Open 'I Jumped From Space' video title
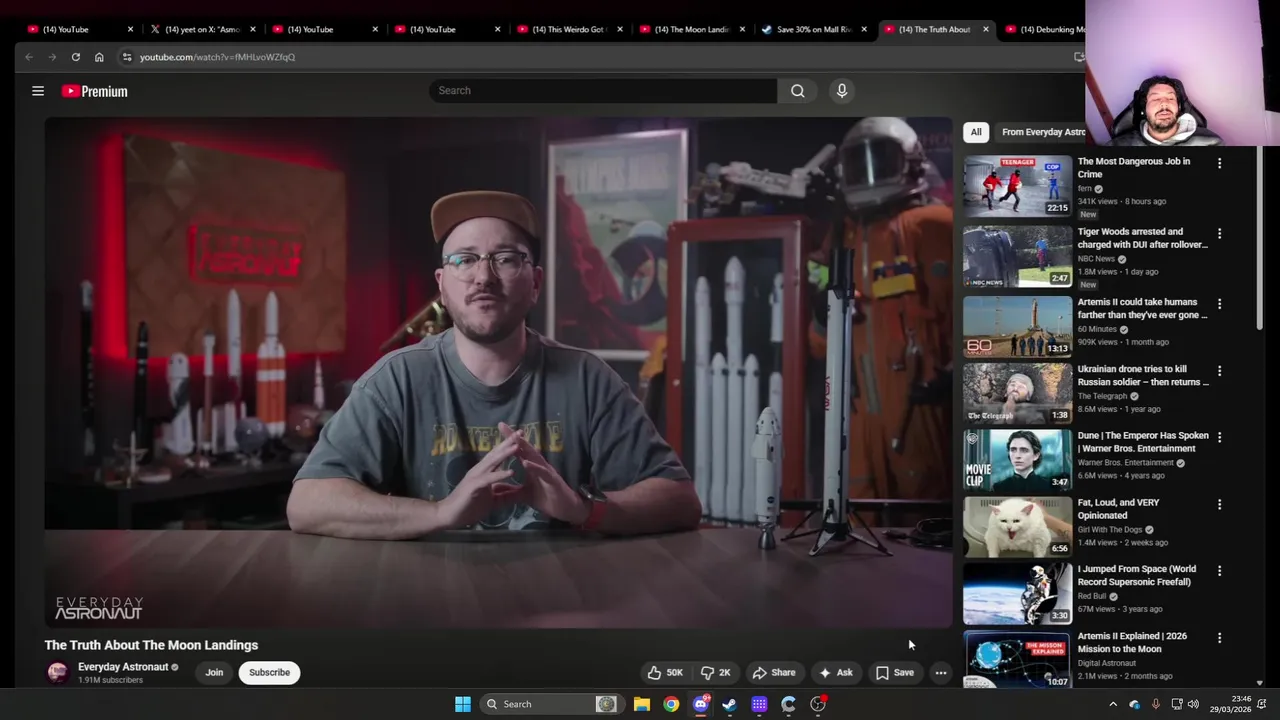The image size is (1280, 720). pyautogui.click(x=1137, y=576)
